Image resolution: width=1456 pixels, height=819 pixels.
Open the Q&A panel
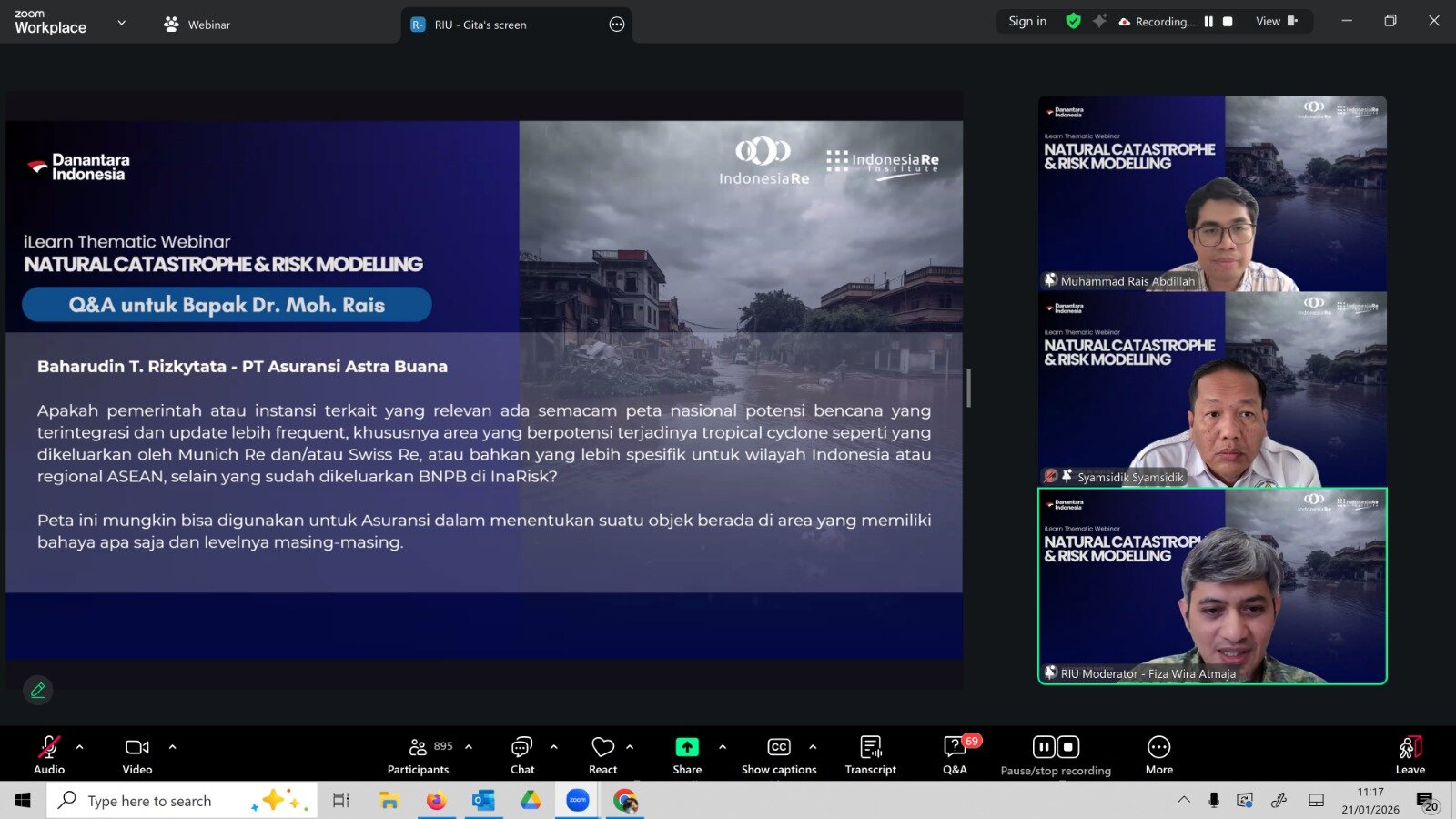[955, 754]
